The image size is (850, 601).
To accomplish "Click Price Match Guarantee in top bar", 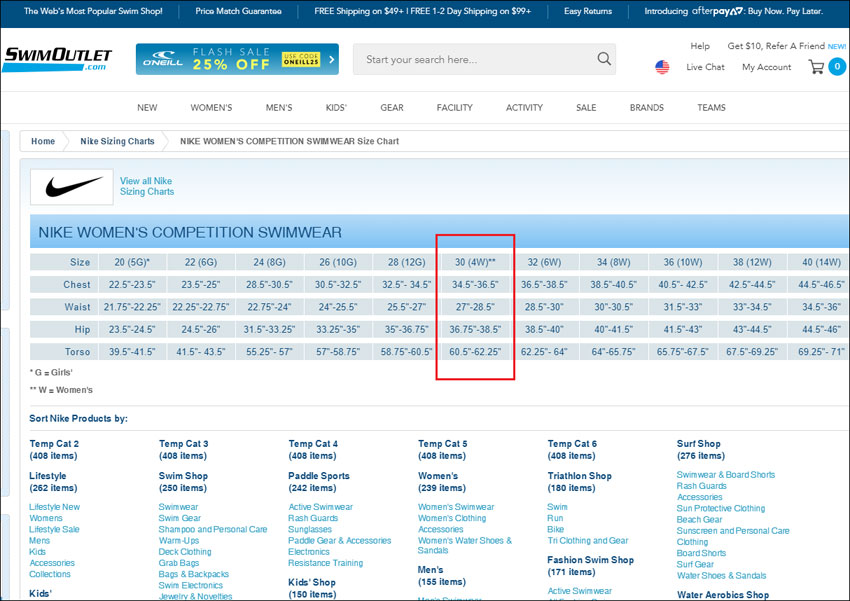I will (x=239, y=11).
